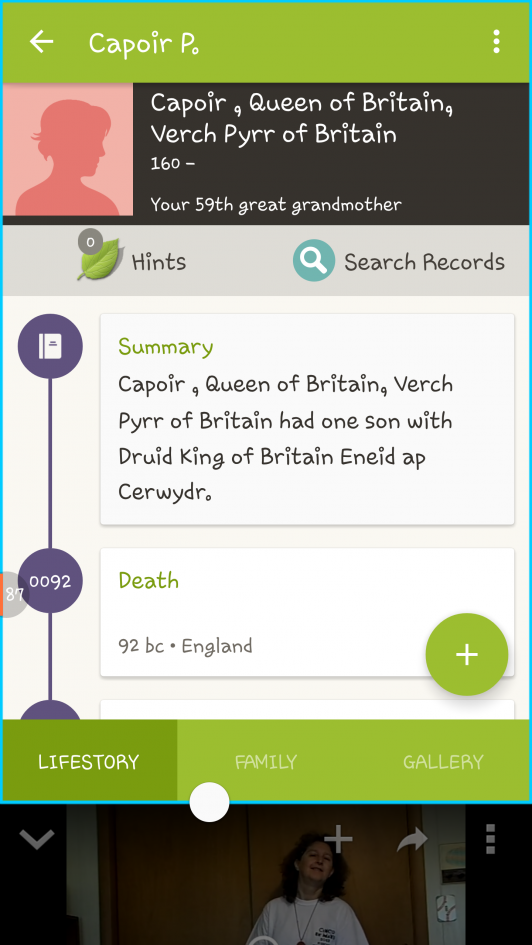Tap the Hints label
Screen dimensions: 532x945
[x=159, y=262]
